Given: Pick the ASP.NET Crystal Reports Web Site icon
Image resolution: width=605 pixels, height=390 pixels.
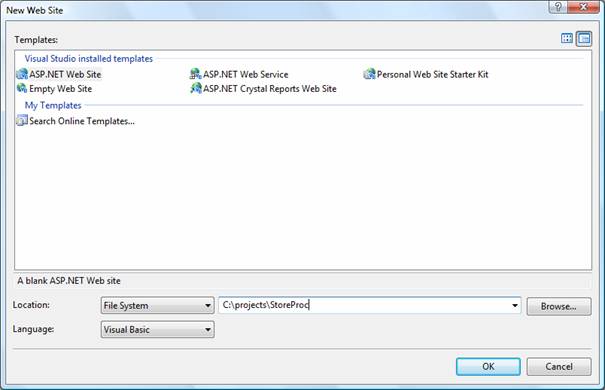Looking at the screenshot, I should click(x=196, y=88).
